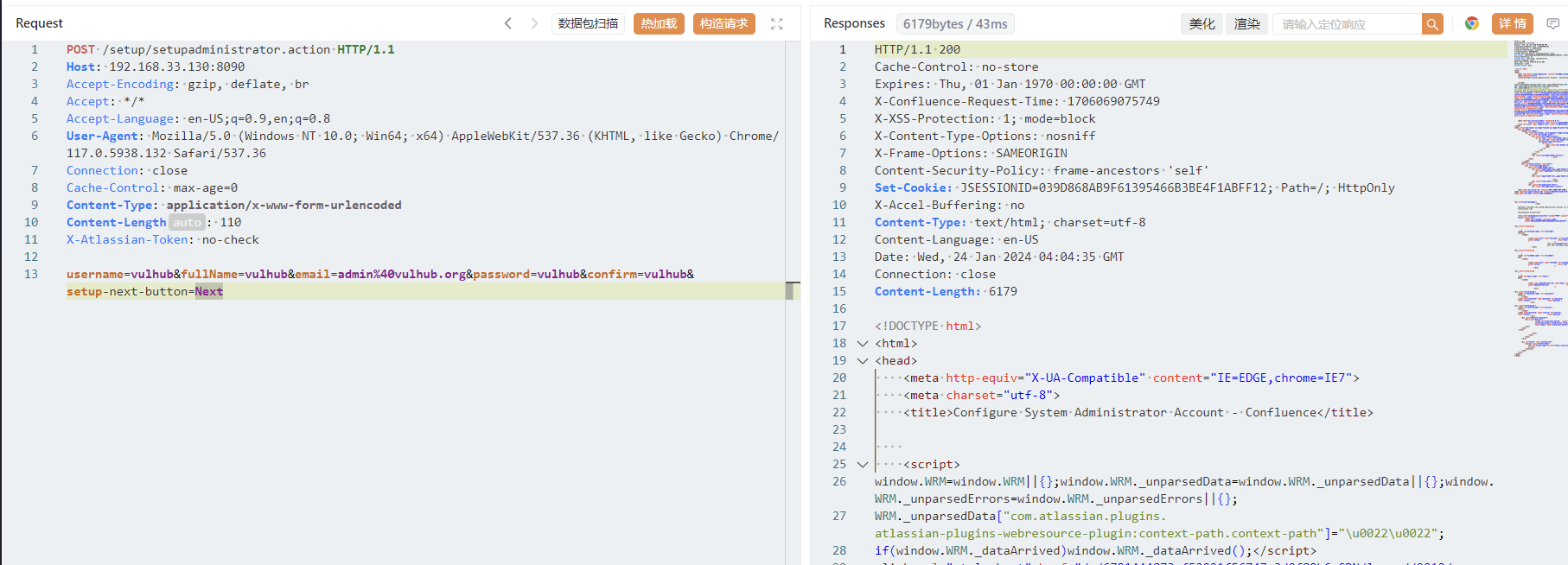Click the orange search magnifier icon
This screenshot has height=565, width=1568.
(x=1432, y=24)
